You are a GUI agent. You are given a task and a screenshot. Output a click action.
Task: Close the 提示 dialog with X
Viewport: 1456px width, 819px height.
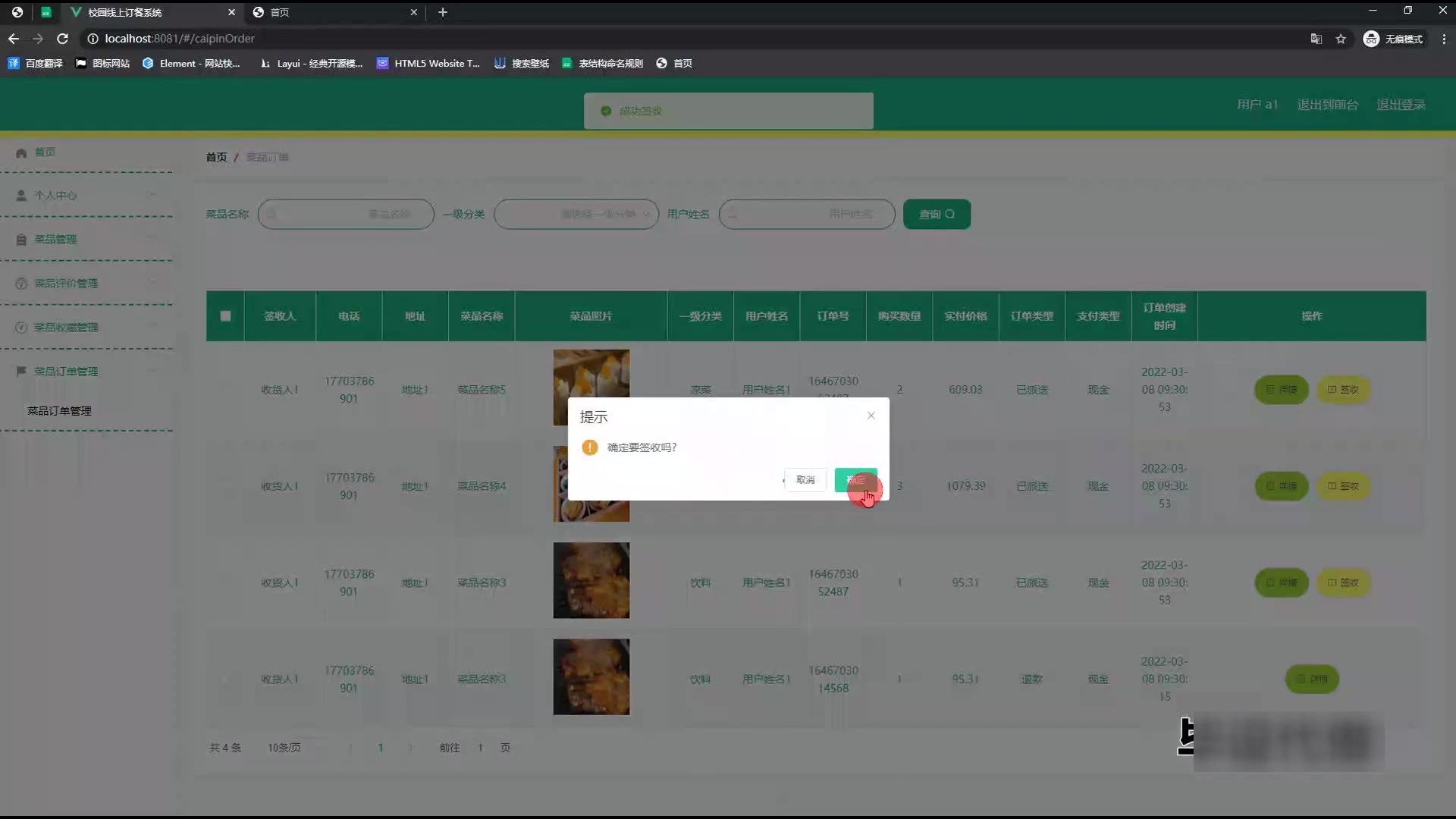tap(871, 416)
